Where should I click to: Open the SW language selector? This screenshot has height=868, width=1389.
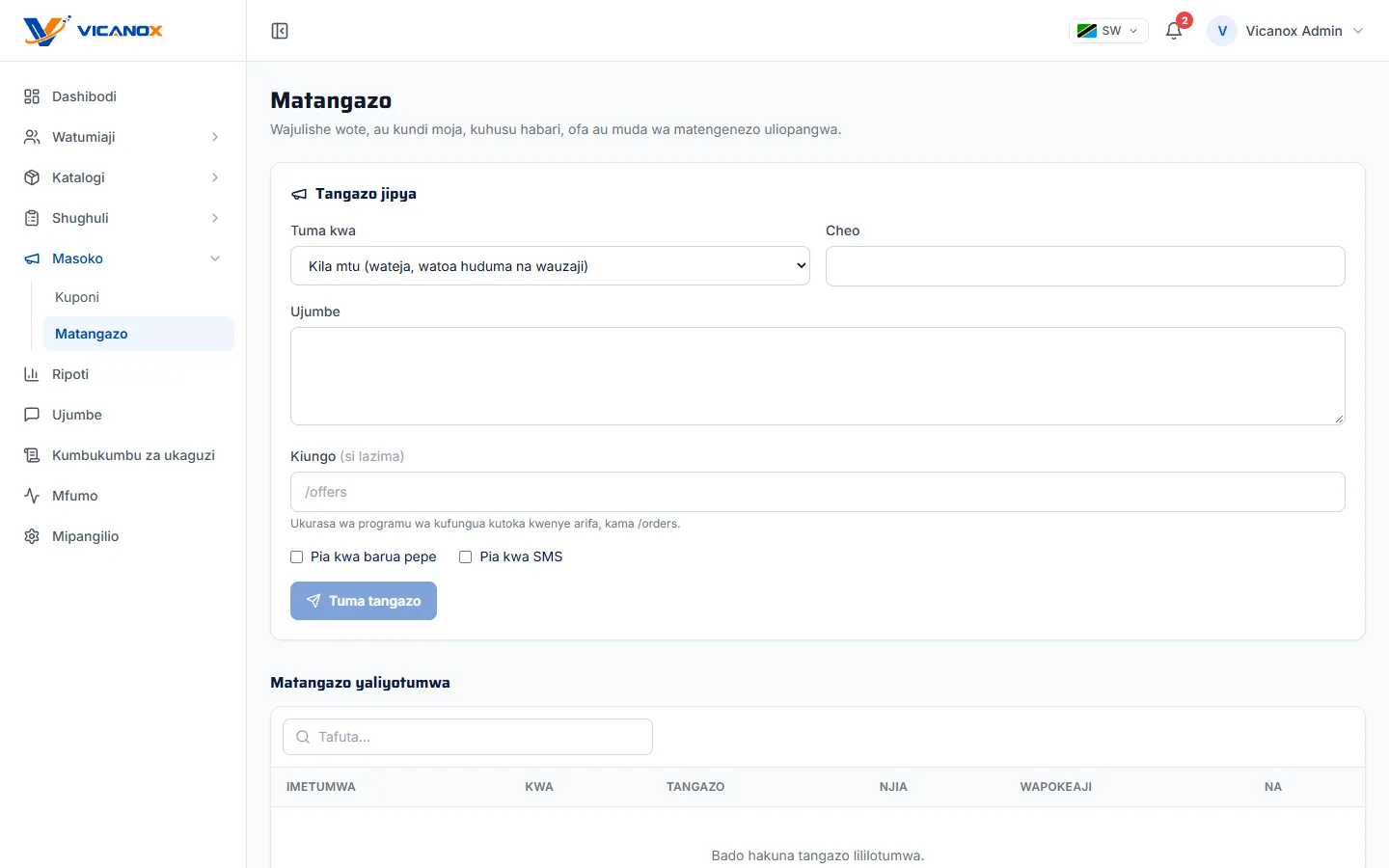1108,31
